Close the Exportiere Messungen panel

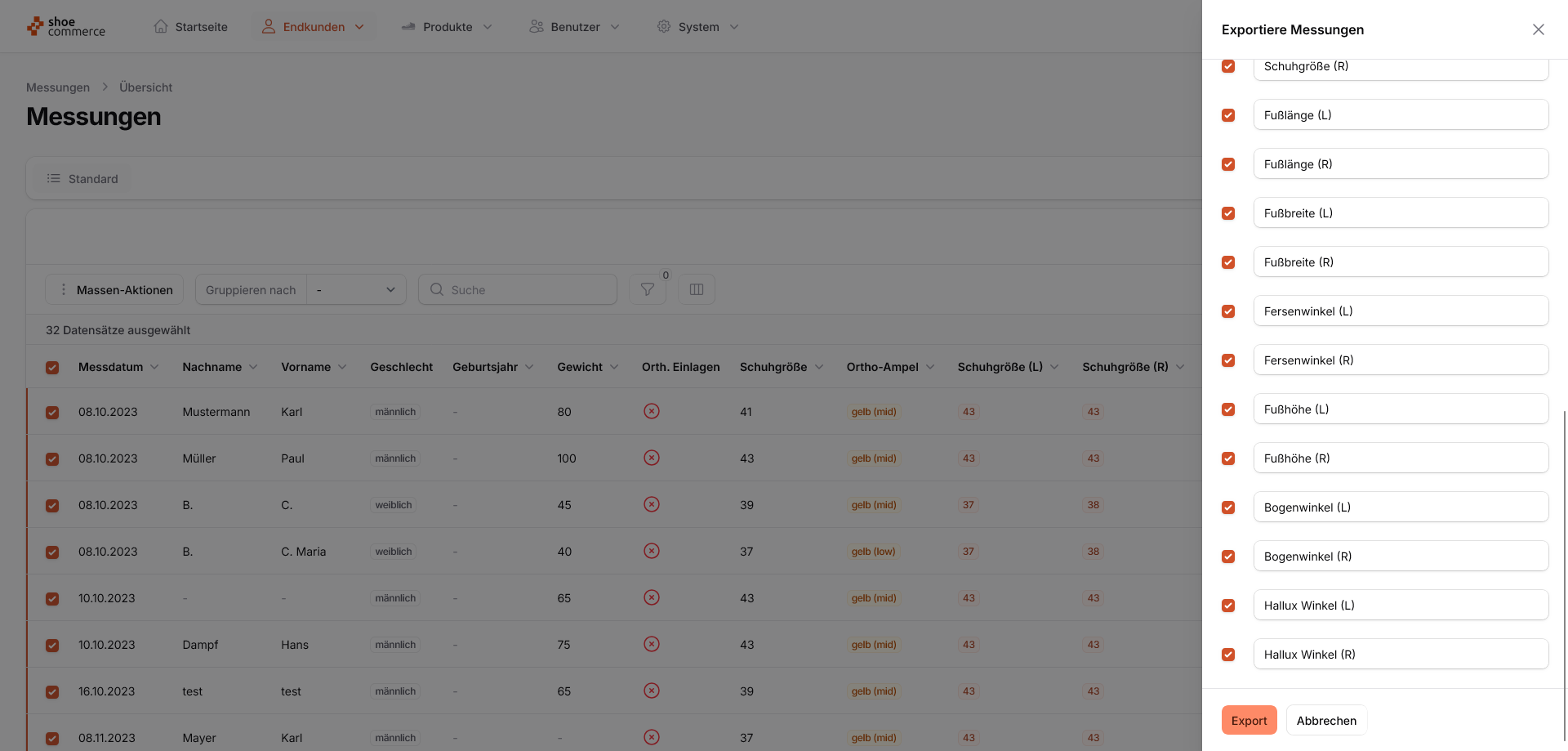click(x=1538, y=29)
